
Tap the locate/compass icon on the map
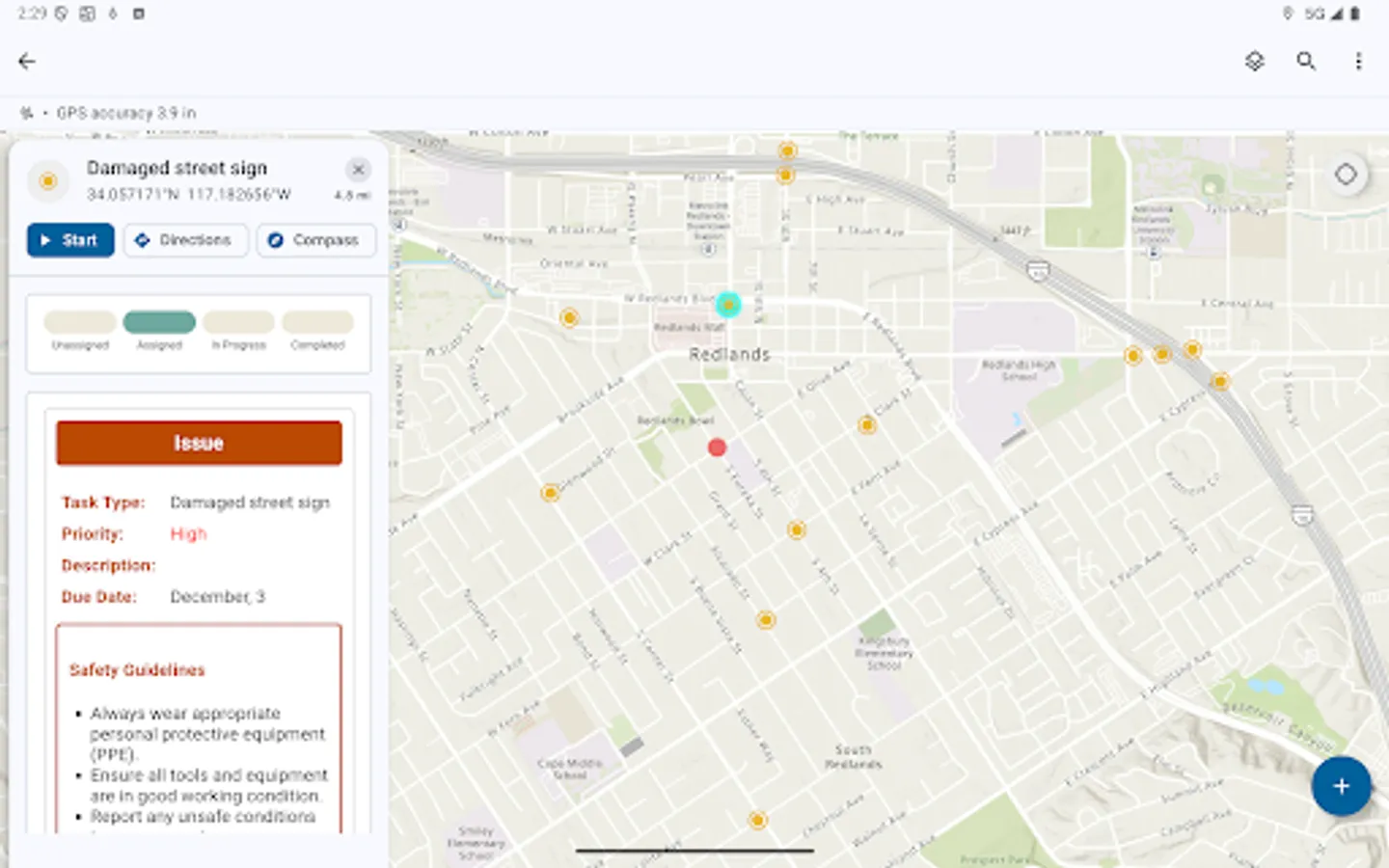click(x=1348, y=175)
